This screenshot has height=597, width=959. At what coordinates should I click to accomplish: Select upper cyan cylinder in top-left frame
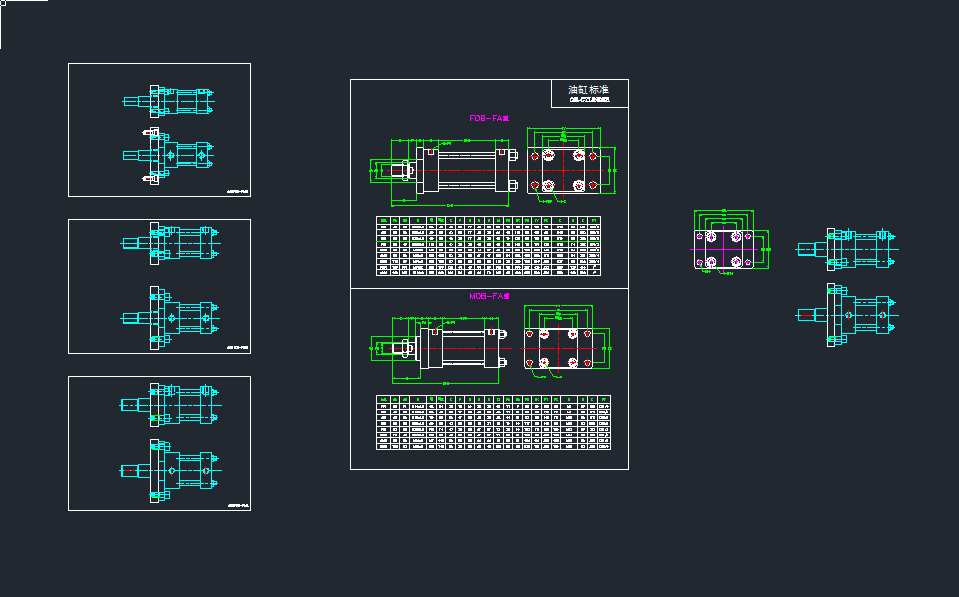[168, 100]
